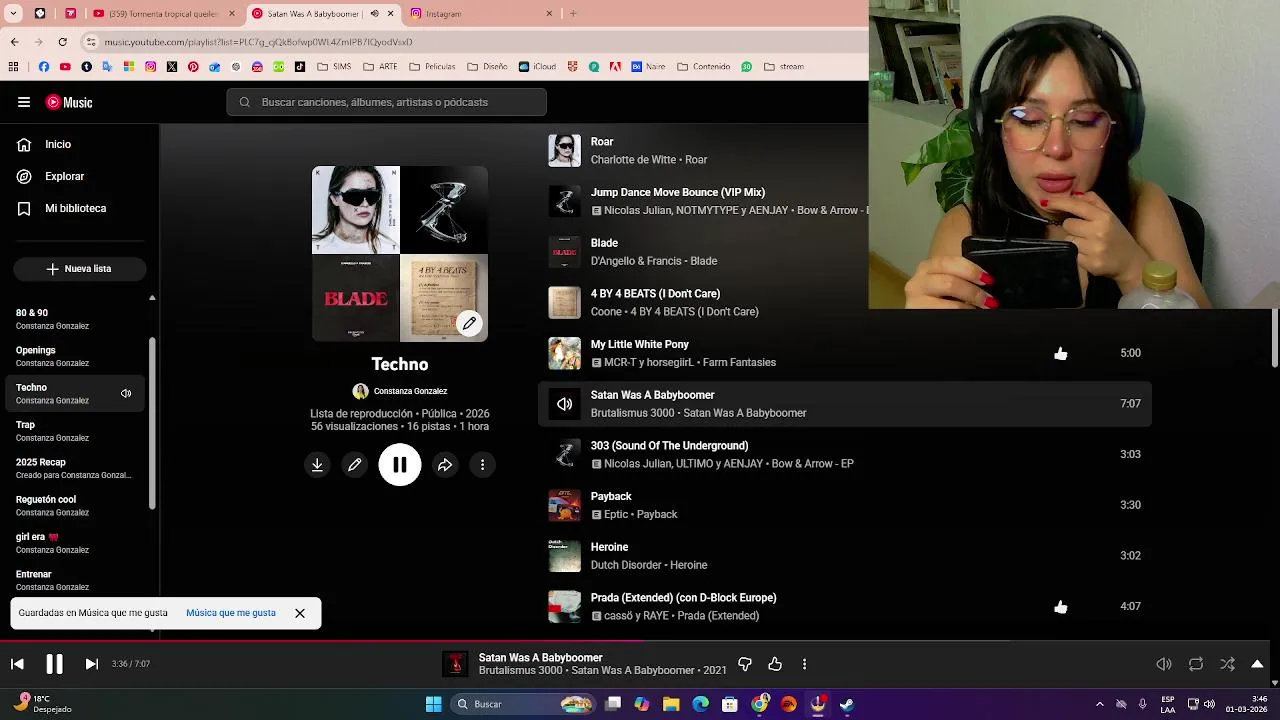Toggle shuffle mode
The height and width of the screenshot is (720, 1280).
click(1227, 664)
